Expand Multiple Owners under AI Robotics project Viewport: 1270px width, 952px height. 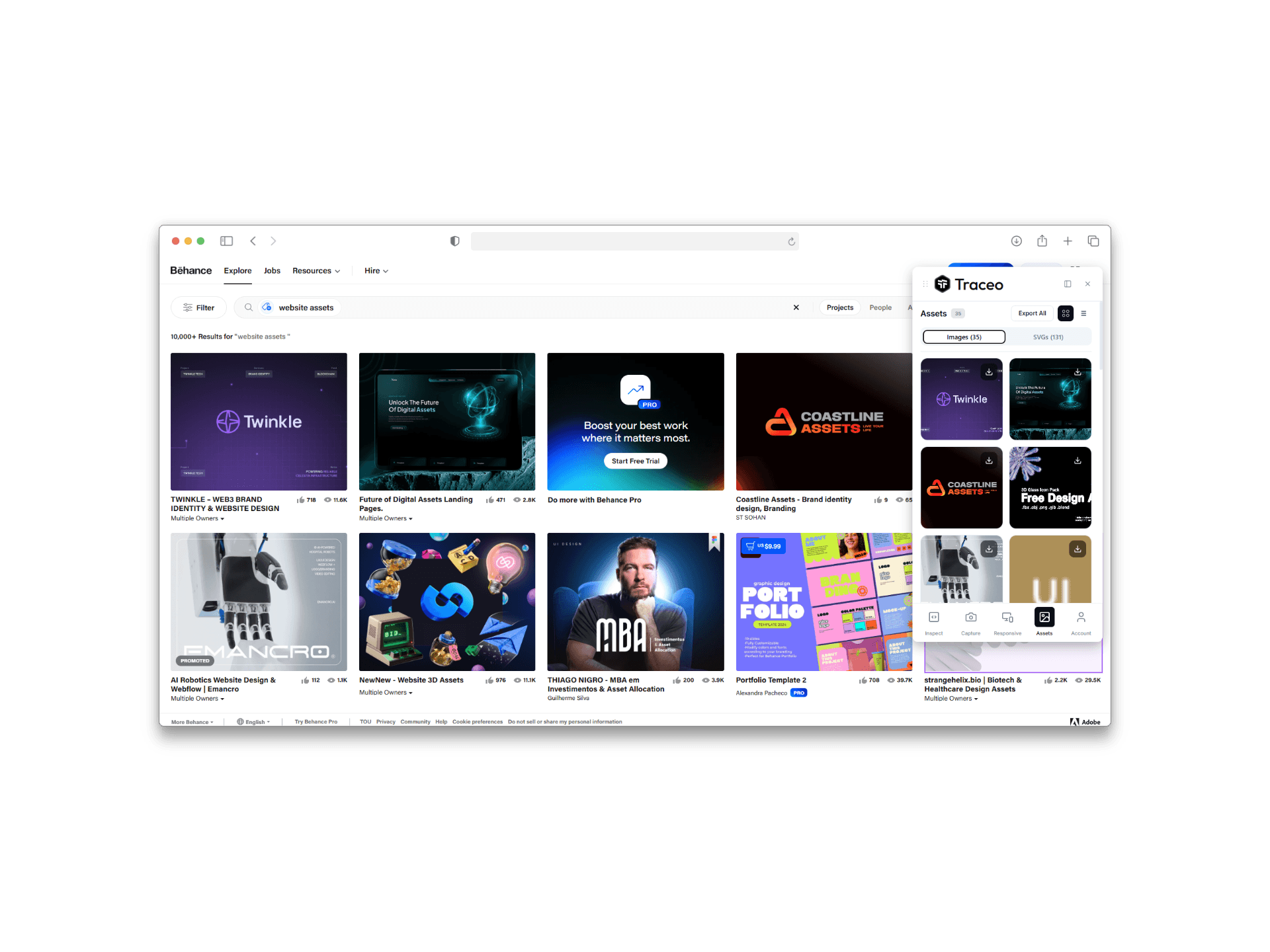(x=197, y=699)
